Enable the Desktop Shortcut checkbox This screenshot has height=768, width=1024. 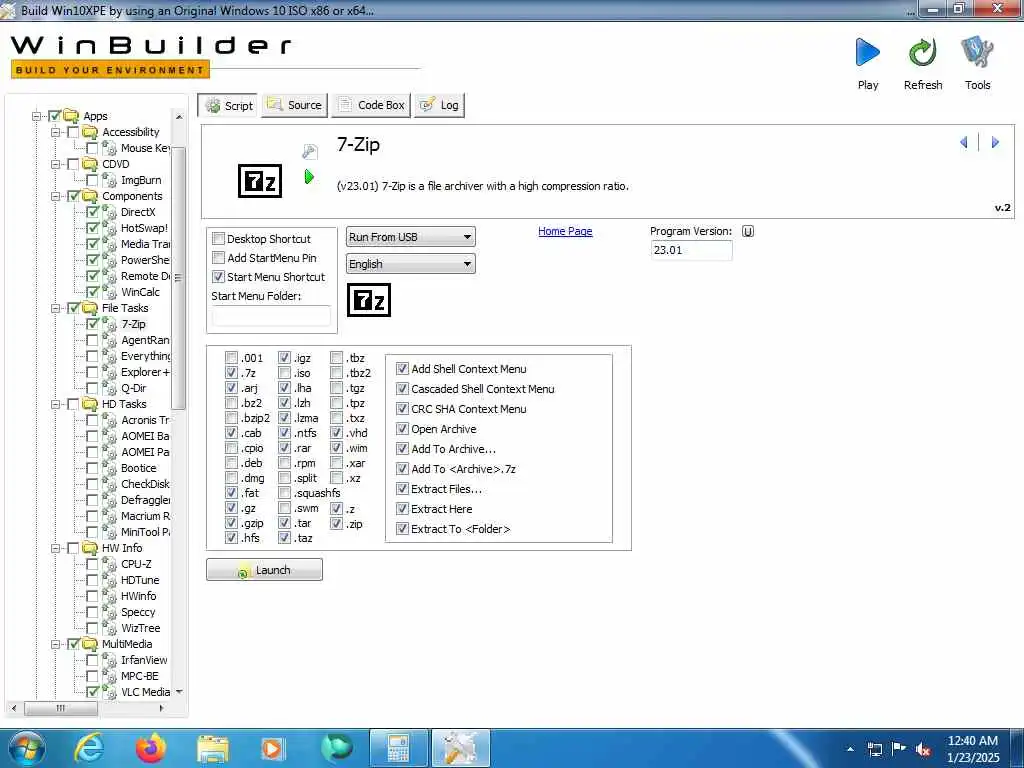(x=219, y=238)
